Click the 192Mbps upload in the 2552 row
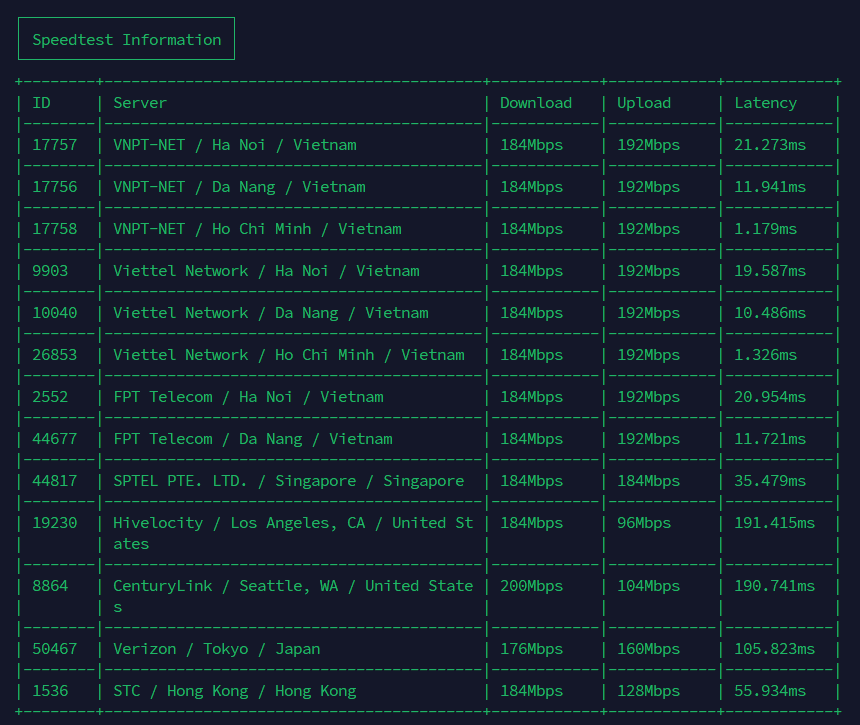The image size is (860, 725). (648, 397)
